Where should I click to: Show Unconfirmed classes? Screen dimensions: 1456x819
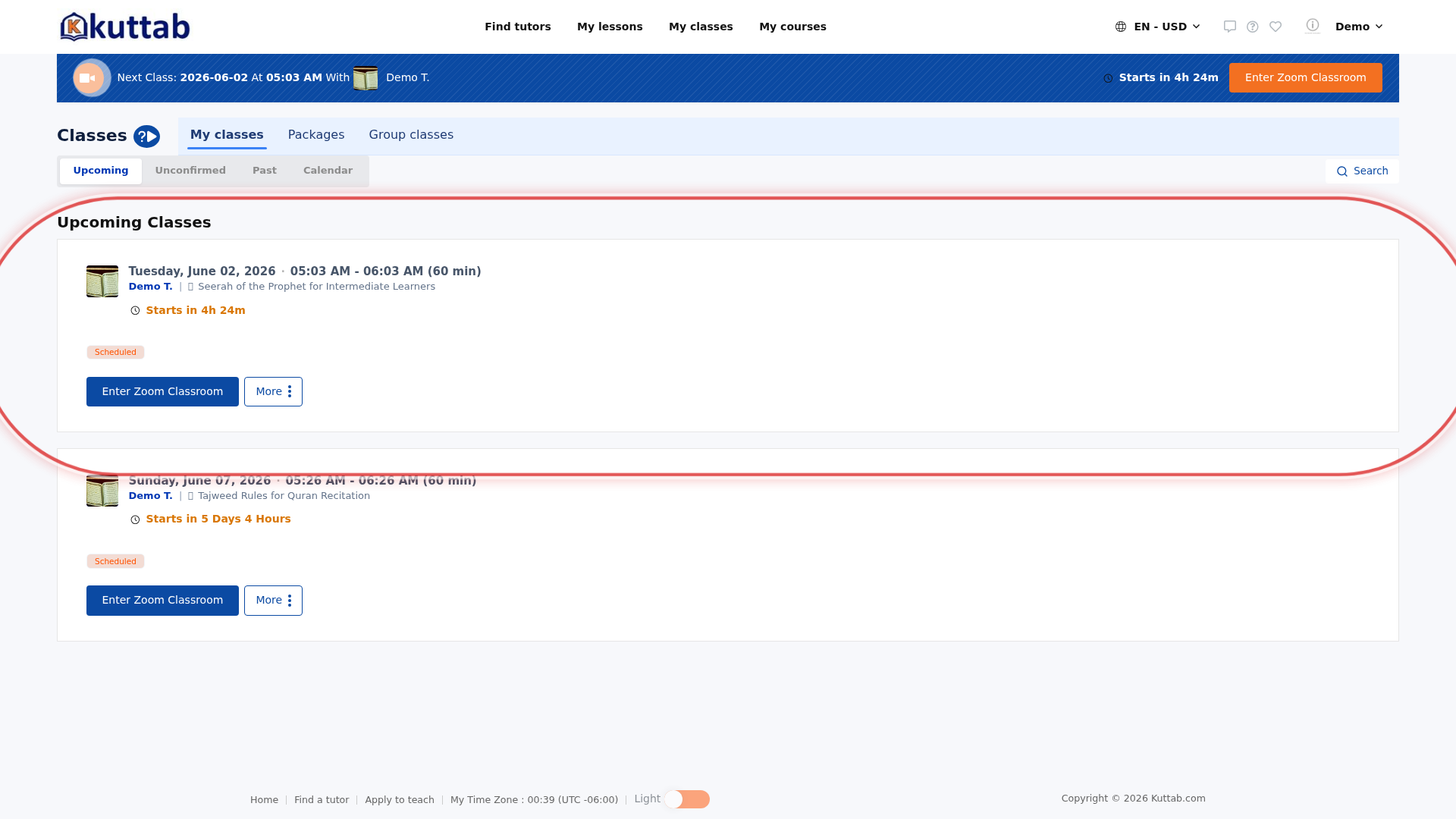[x=190, y=171]
